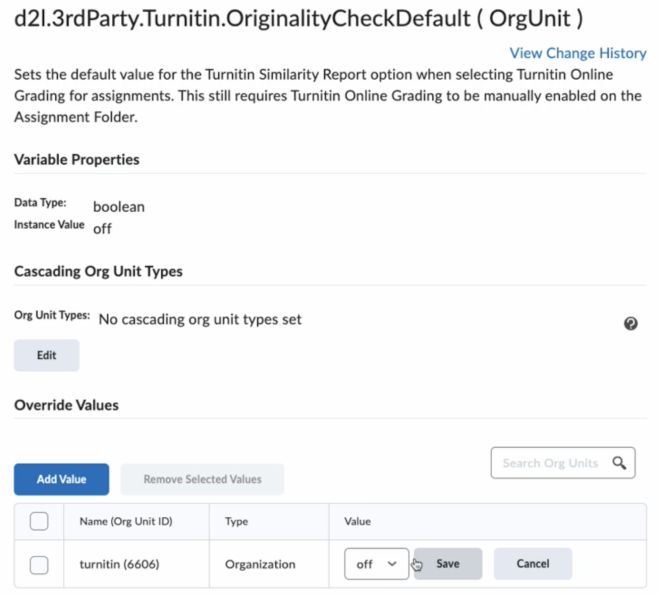This screenshot has height=595, width=658.
Task: Click the Variable Properties heading
Action: coord(77,160)
